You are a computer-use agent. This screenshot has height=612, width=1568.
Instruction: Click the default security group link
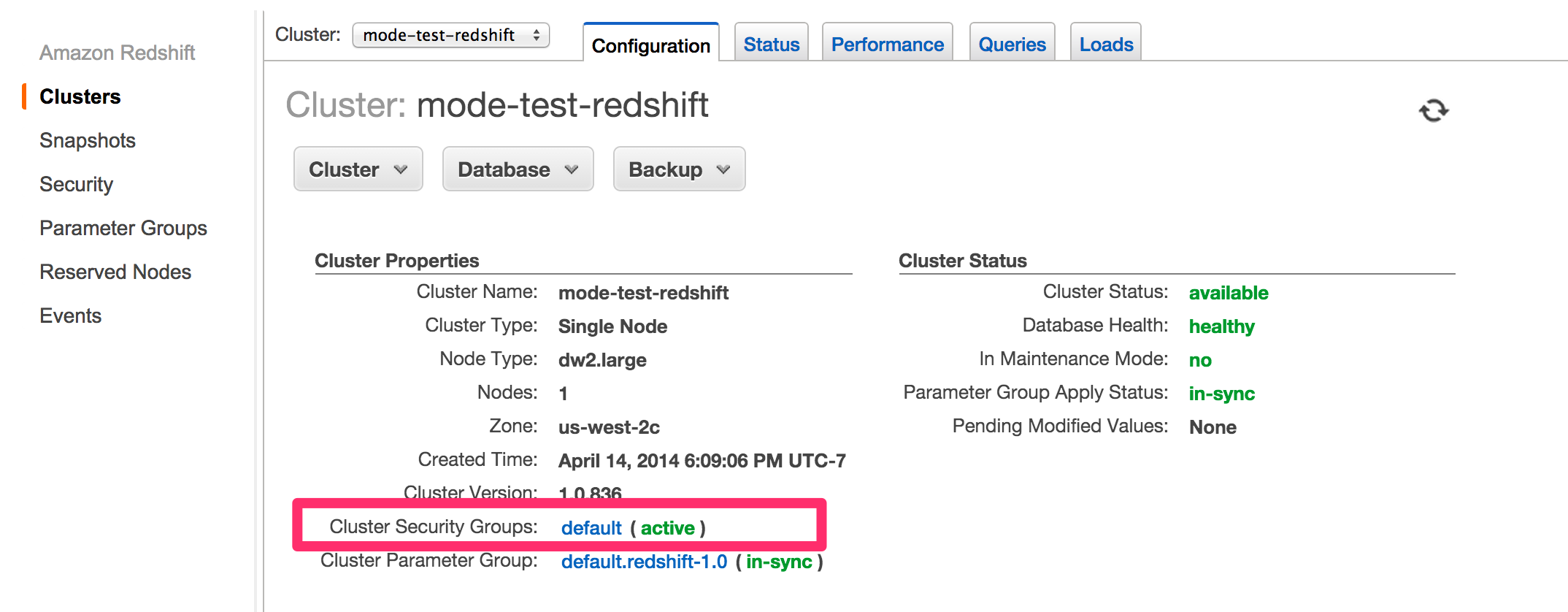click(x=591, y=528)
